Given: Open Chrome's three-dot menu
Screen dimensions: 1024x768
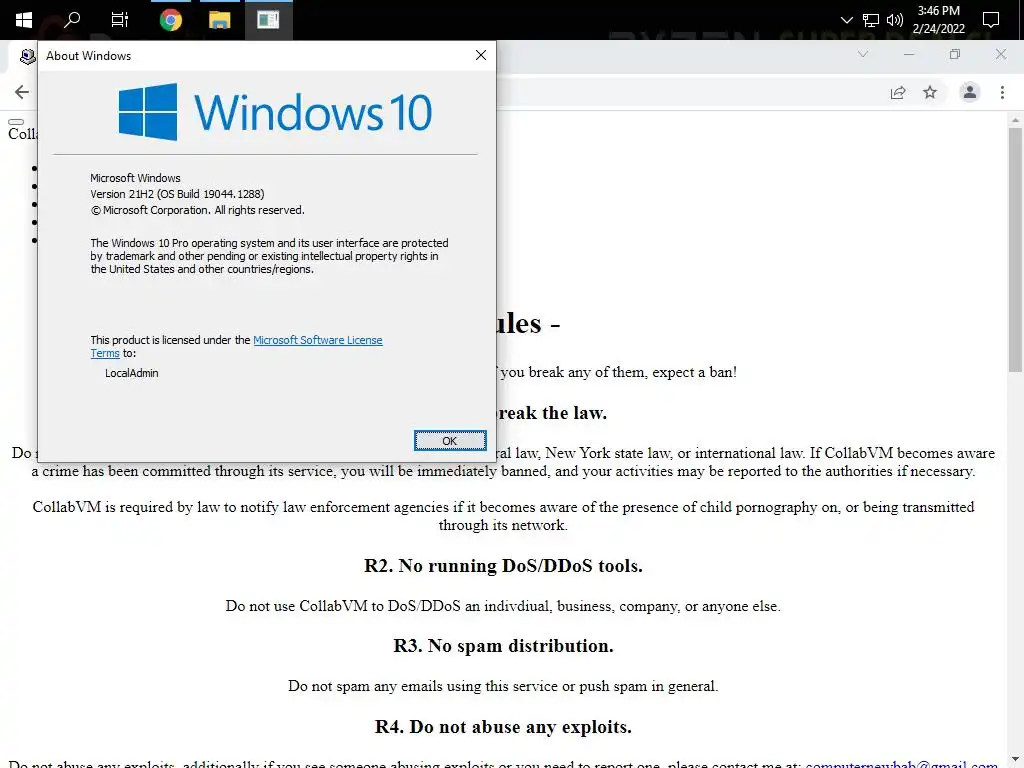Looking at the screenshot, I should pos(1002,93).
